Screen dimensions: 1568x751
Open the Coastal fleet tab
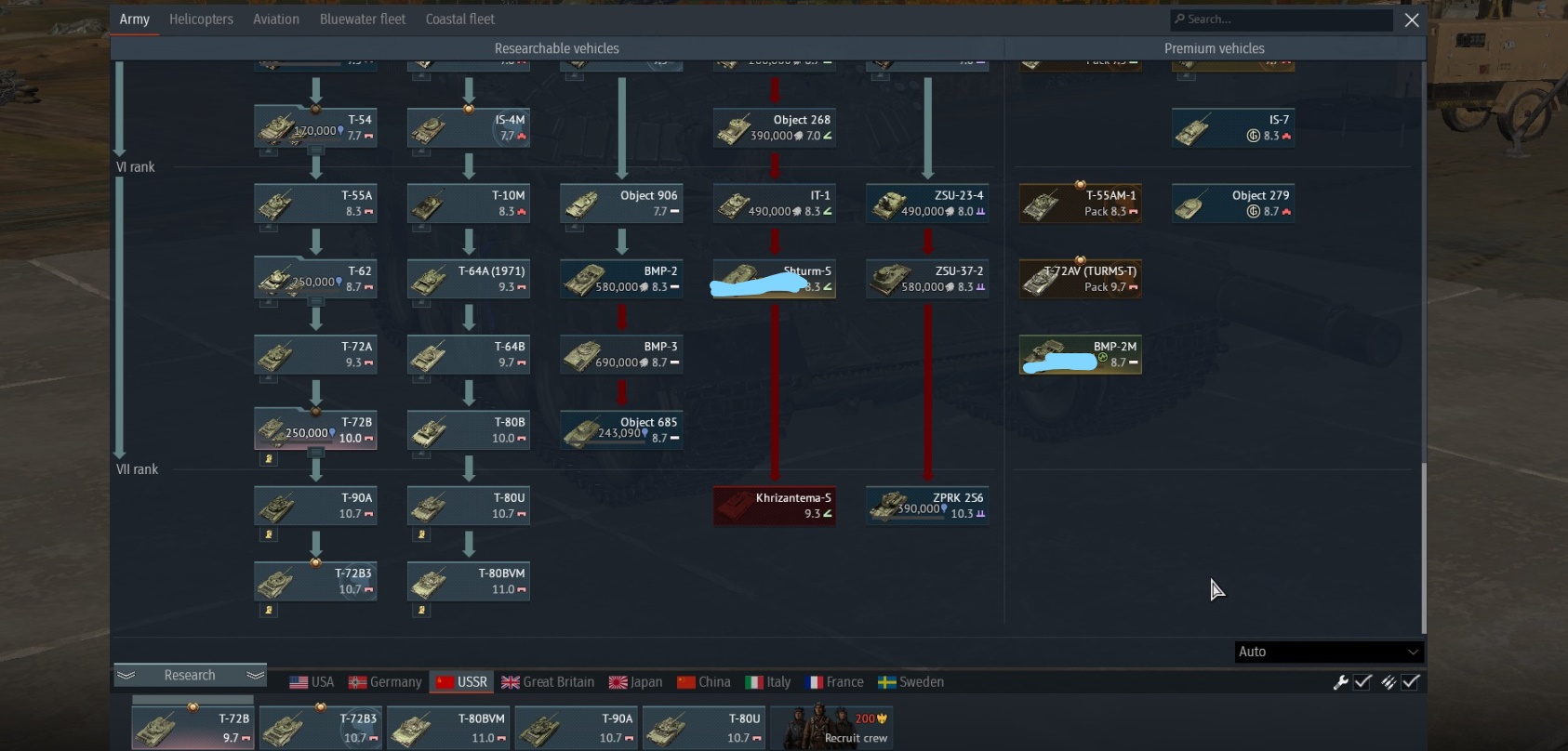tap(459, 20)
